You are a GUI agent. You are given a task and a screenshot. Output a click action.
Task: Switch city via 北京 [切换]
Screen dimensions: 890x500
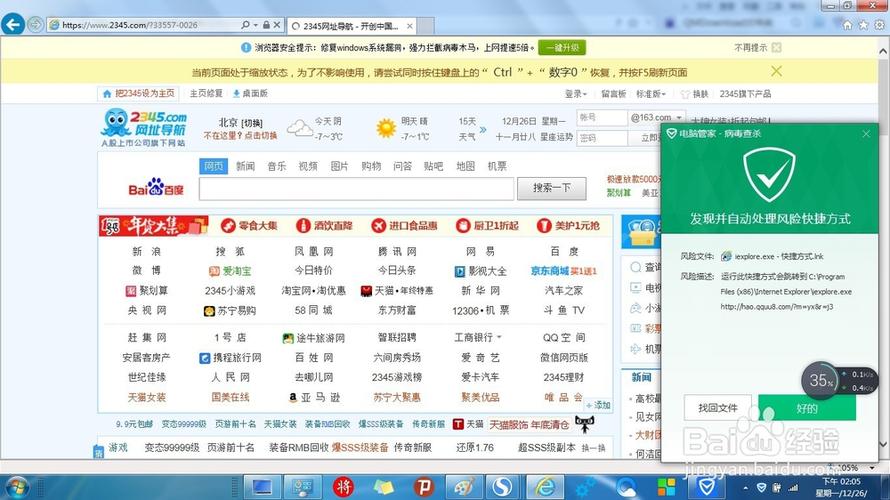click(241, 123)
